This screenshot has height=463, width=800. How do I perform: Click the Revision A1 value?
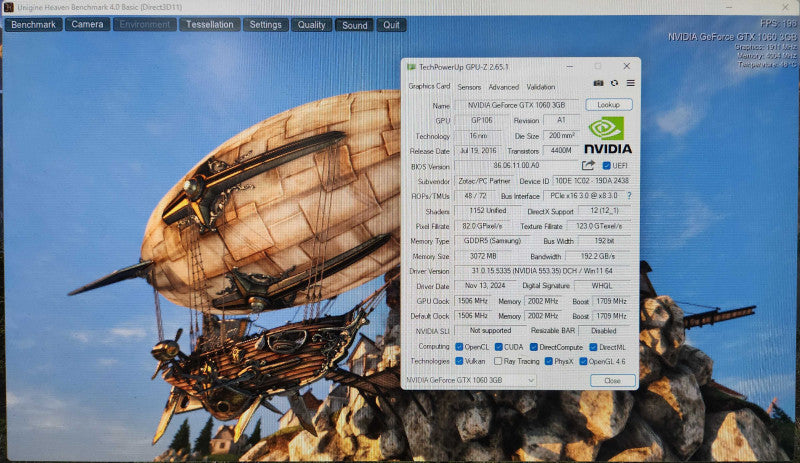561,120
